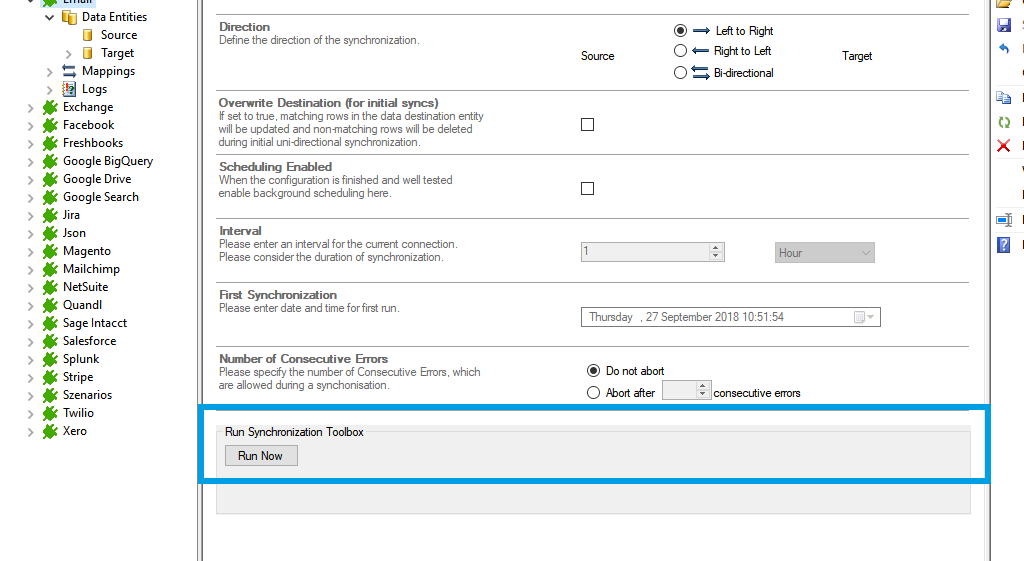Select the Google Drive connection

[97, 179]
